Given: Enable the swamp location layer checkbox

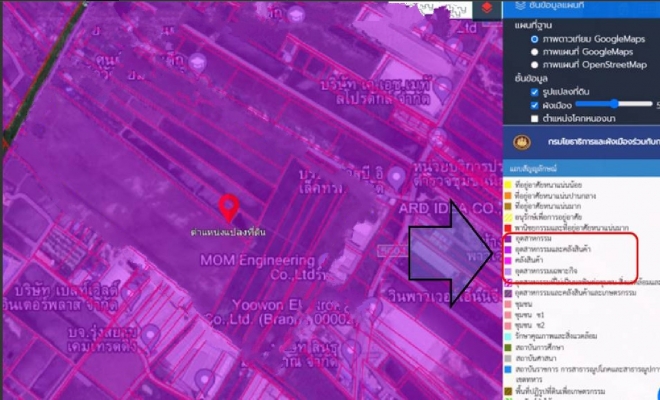Looking at the screenshot, I should pyautogui.click(x=535, y=117).
